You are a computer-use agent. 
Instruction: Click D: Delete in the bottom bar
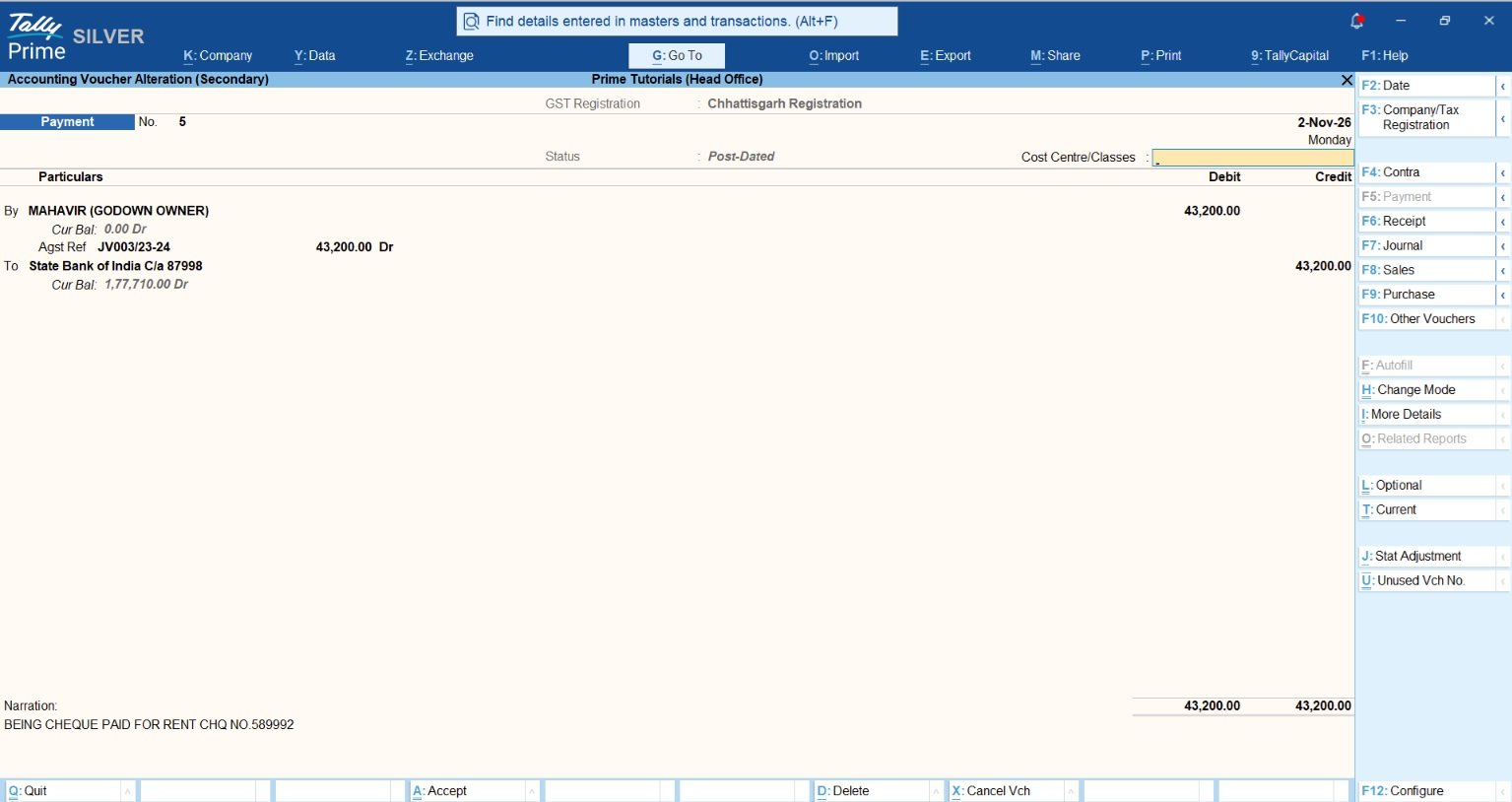(873, 791)
